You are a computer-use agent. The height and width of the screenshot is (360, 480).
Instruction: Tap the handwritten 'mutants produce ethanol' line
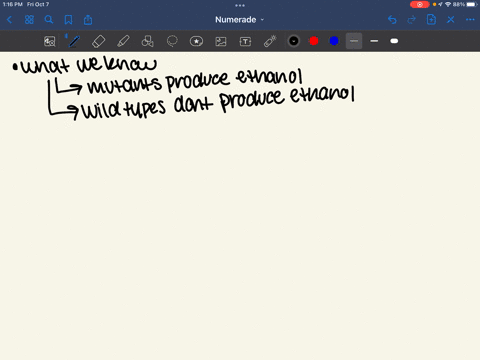point(195,82)
